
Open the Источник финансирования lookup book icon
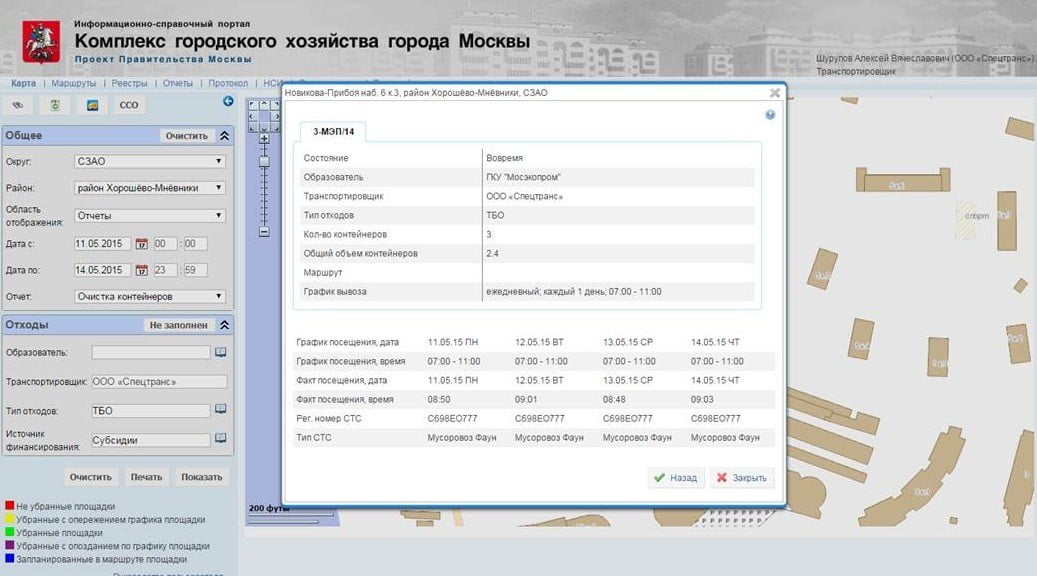(x=221, y=438)
